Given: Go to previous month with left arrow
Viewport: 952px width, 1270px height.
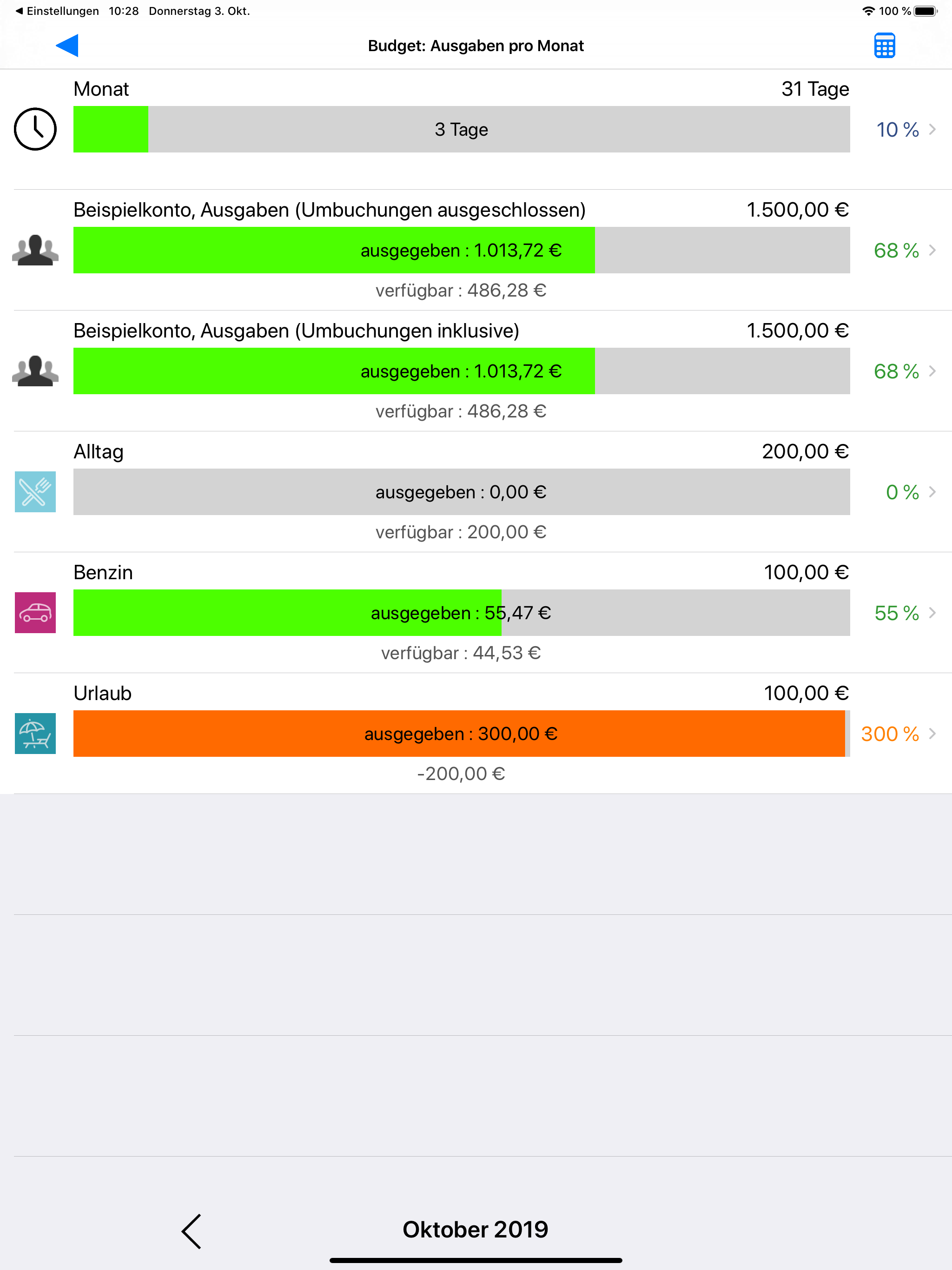Looking at the screenshot, I should click(192, 1231).
